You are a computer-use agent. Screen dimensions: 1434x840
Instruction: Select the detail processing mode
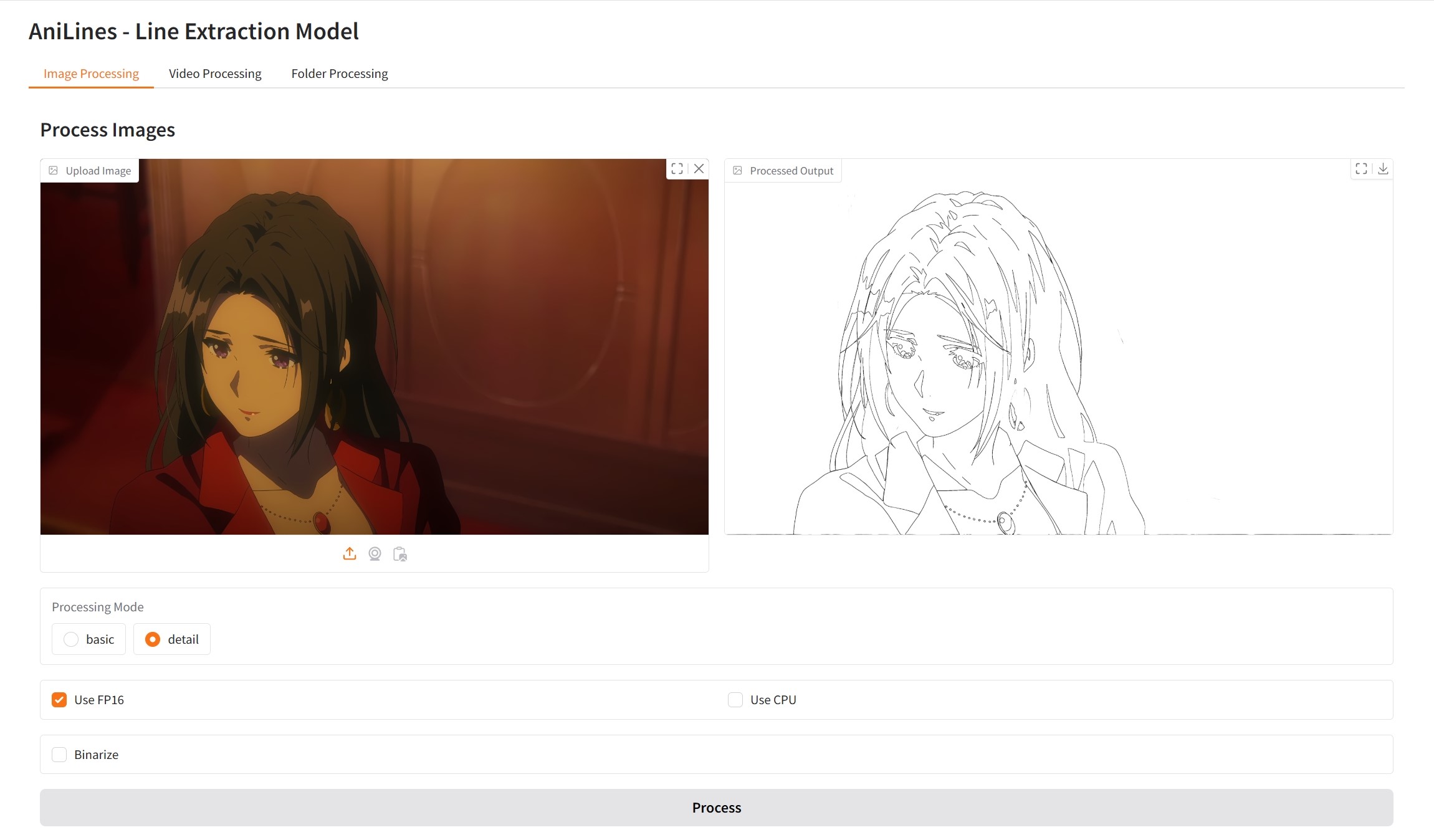171,639
